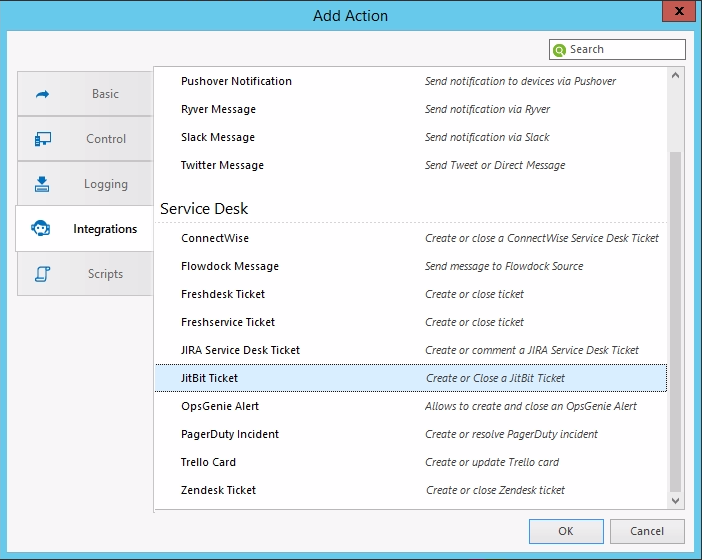
Task: Confirm selection with the OK button
Action: click(x=566, y=531)
